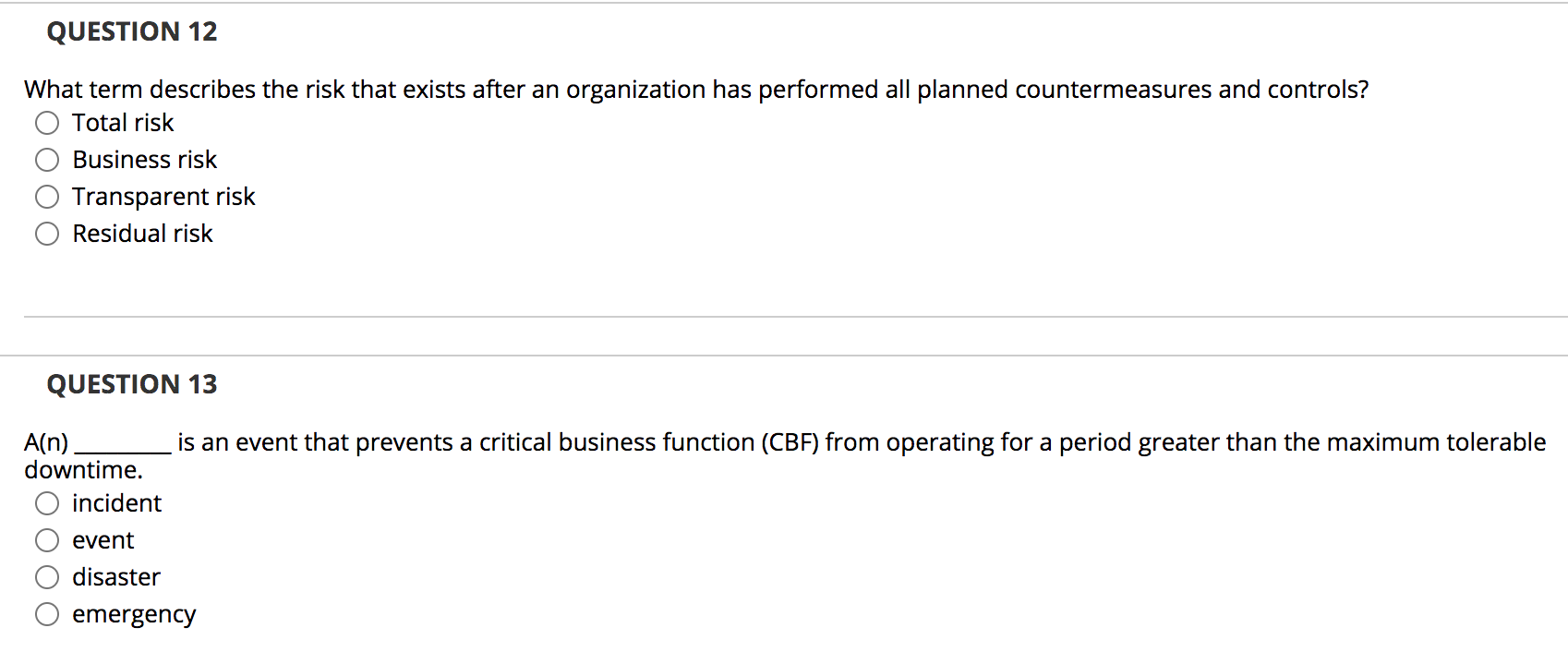This screenshot has width=1568, height=652.
Task: Select the incident answer choice
Action: coord(47,502)
